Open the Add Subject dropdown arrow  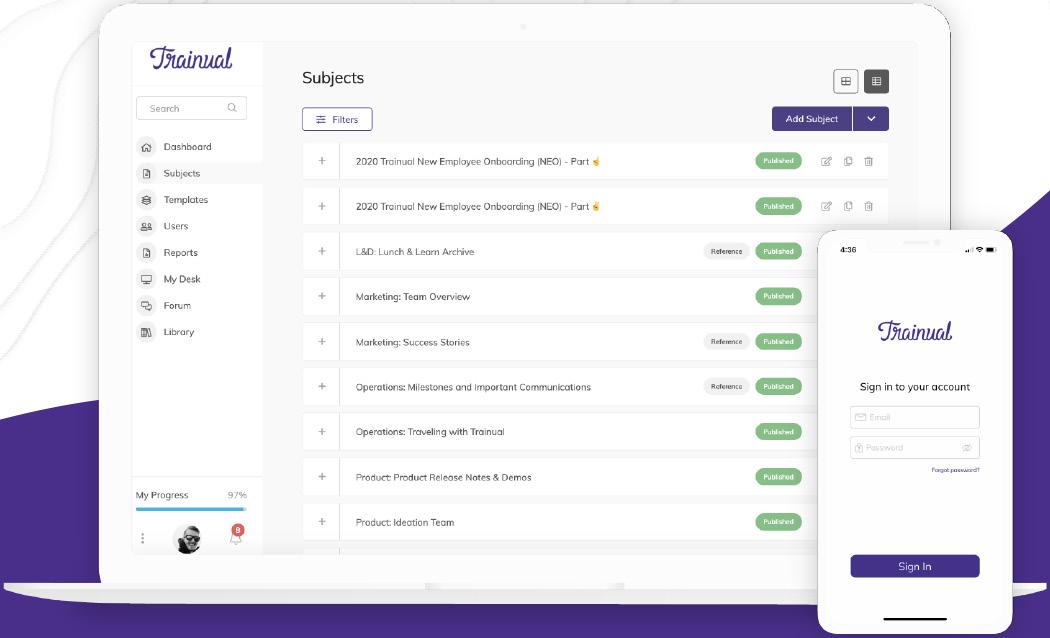coord(871,118)
